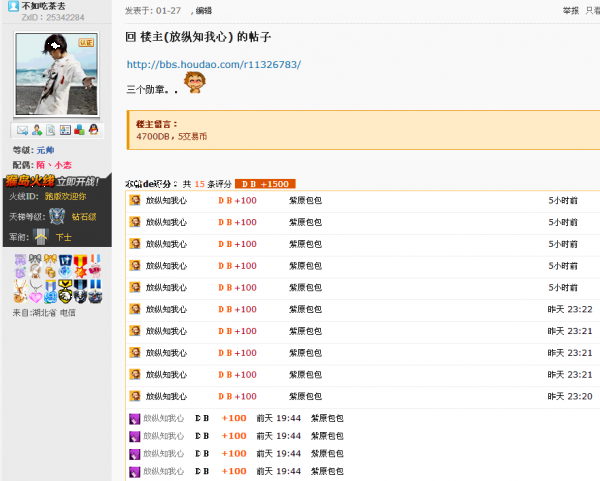Click the 发表于: 01-27 post date
Screen dimensions: 600x481
[153, 11]
